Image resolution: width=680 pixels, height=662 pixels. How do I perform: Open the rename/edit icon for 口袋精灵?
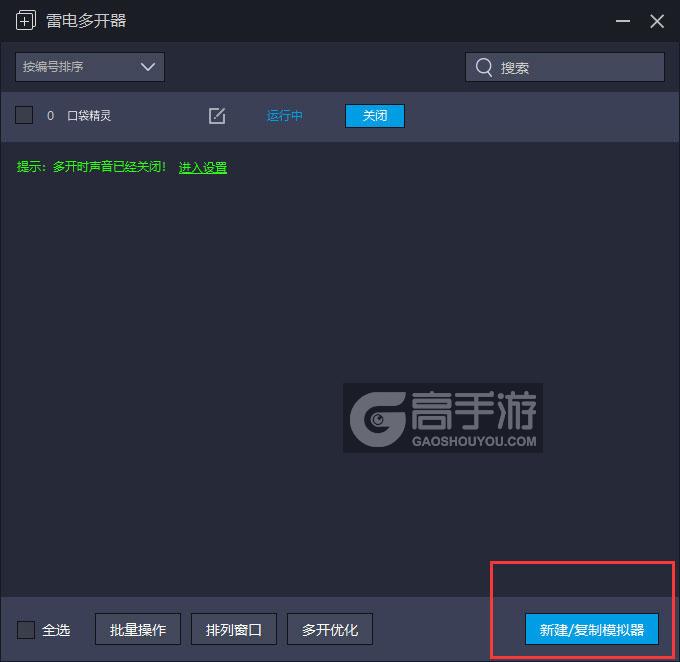(217, 116)
